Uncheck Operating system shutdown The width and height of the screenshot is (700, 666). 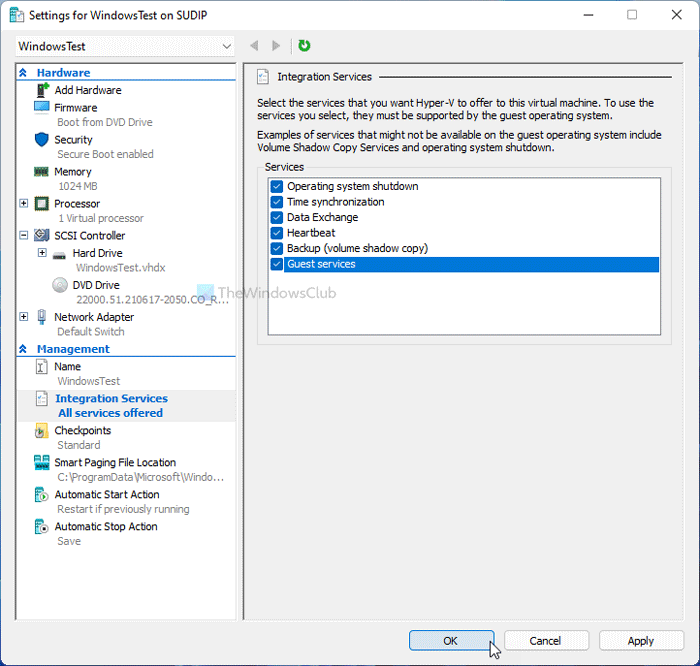(x=277, y=186)
